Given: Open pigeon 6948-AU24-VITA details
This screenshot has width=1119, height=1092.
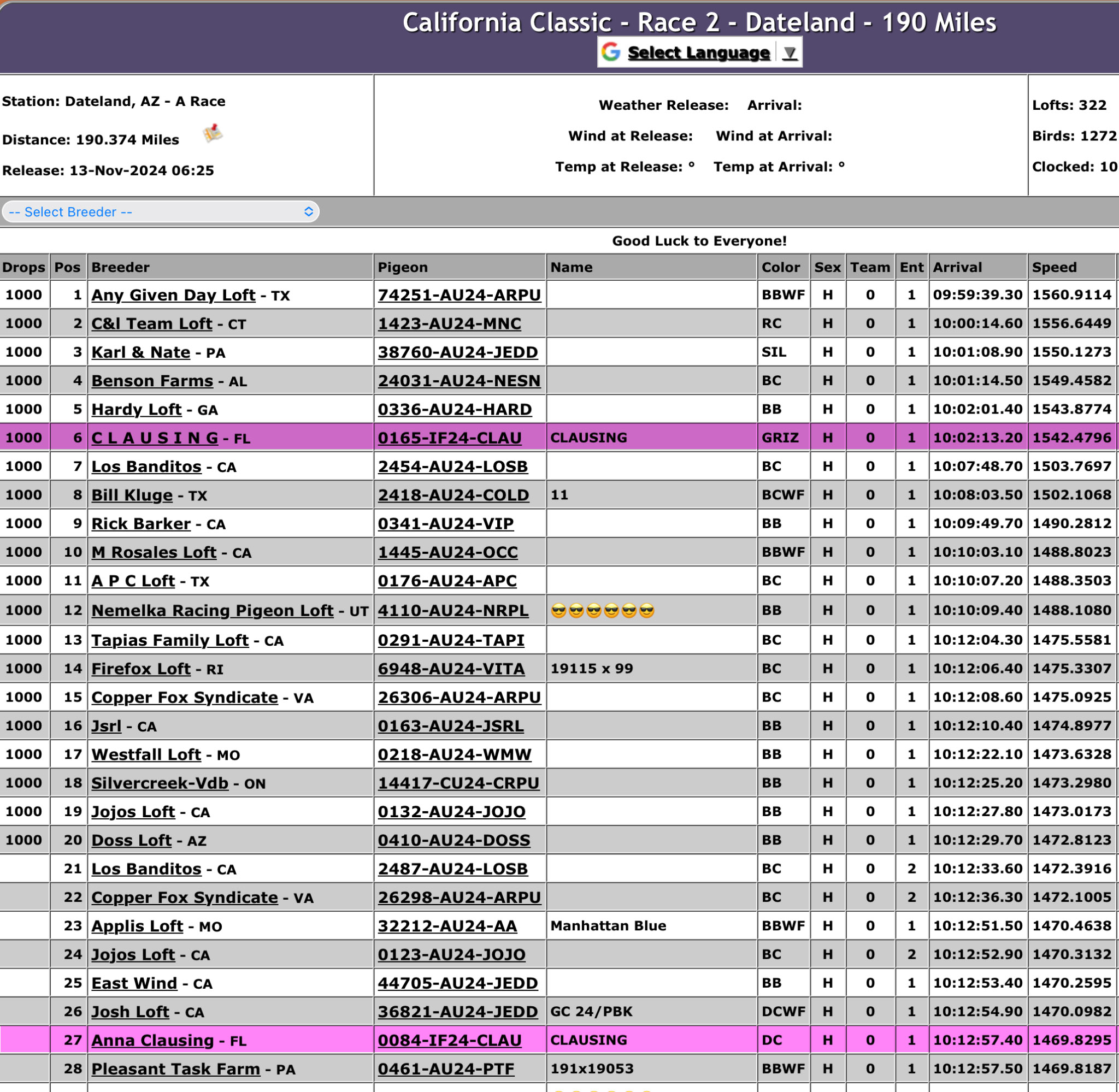Looking at the screenshot, I should (x=451, y=669).
